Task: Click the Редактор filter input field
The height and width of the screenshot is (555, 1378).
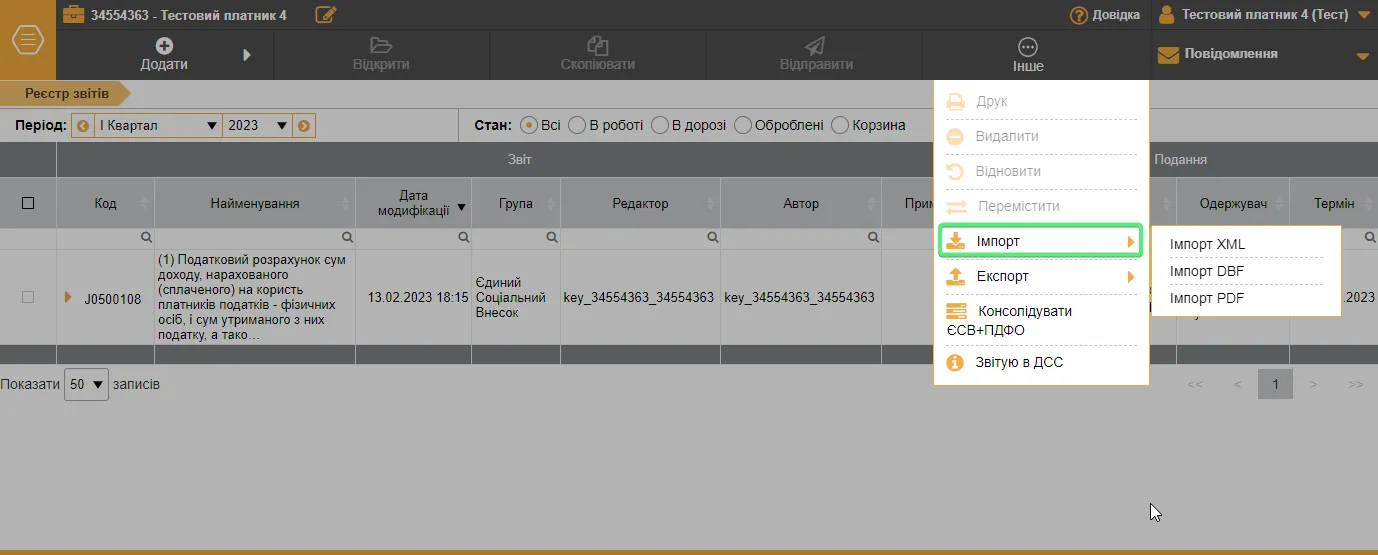Action: [641, 238]
